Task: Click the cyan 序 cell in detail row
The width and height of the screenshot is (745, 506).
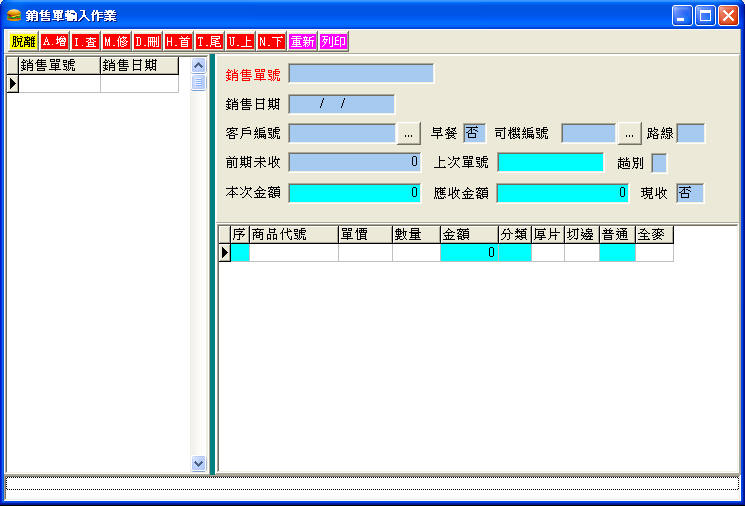Action: point(240,253)
